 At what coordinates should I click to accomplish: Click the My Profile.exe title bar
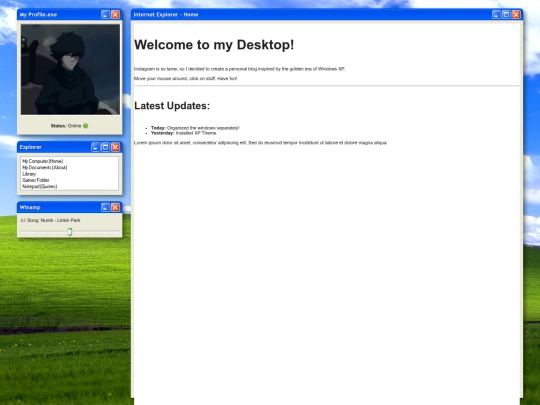point(70,14)
